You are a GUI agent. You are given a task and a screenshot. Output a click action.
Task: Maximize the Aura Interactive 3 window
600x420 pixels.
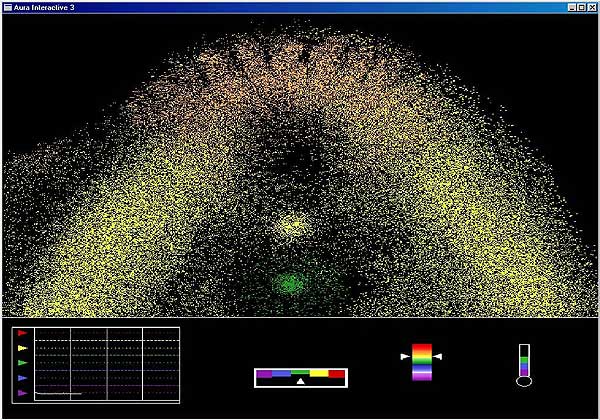581,7
